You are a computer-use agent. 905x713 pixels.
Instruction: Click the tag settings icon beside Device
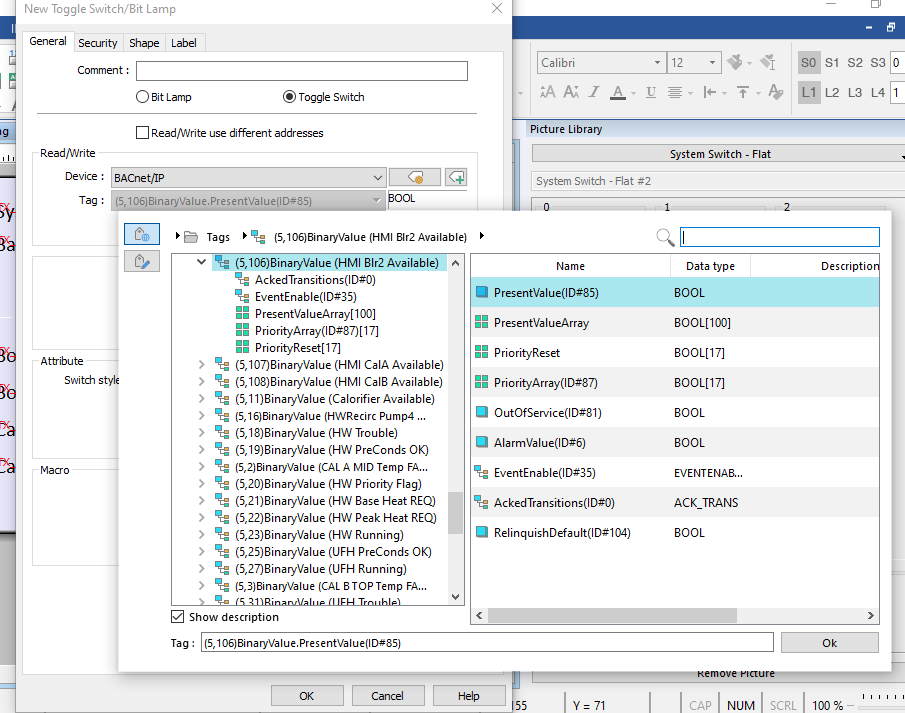(x=414, y=177)
